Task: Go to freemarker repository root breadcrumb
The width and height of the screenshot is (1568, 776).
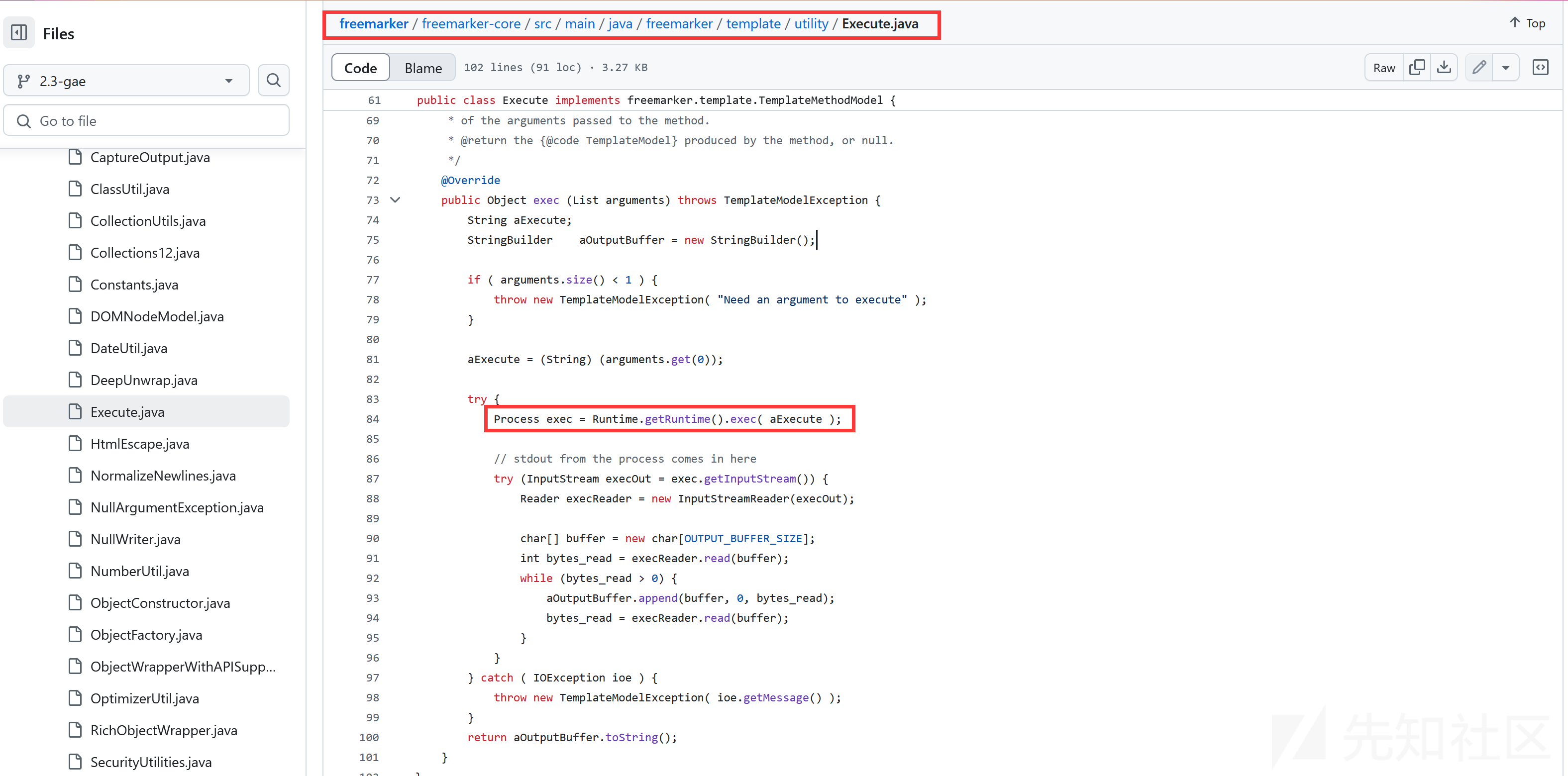Action: (374, 24)
